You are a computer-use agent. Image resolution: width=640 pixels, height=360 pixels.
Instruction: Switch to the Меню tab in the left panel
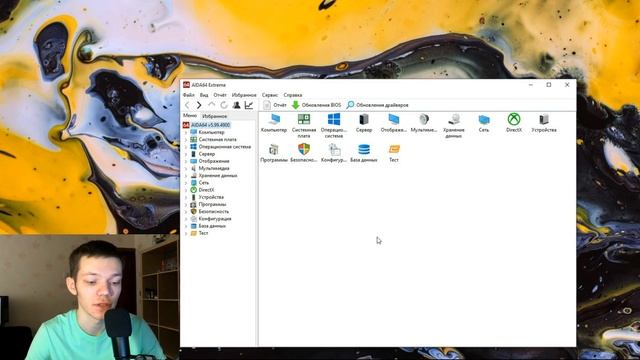pyautogui.click(x=190, y=116)
